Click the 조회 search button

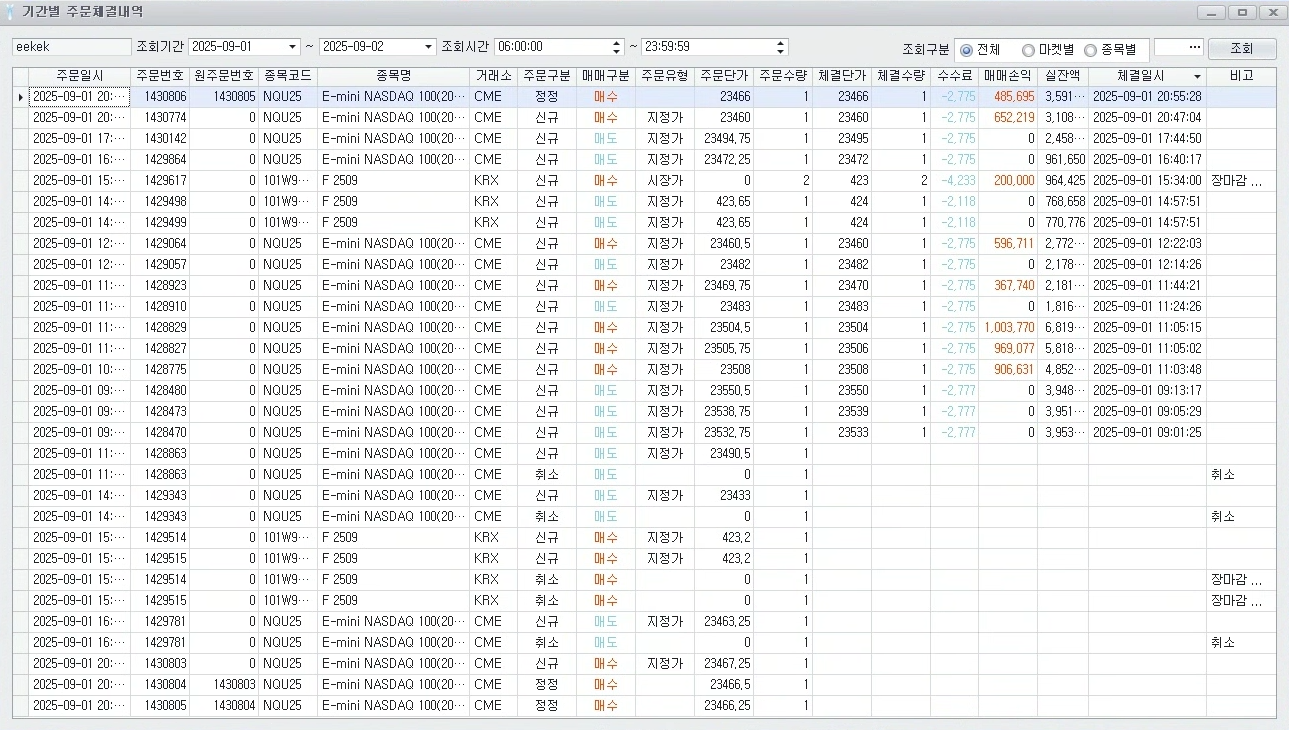click(1241, 49)
